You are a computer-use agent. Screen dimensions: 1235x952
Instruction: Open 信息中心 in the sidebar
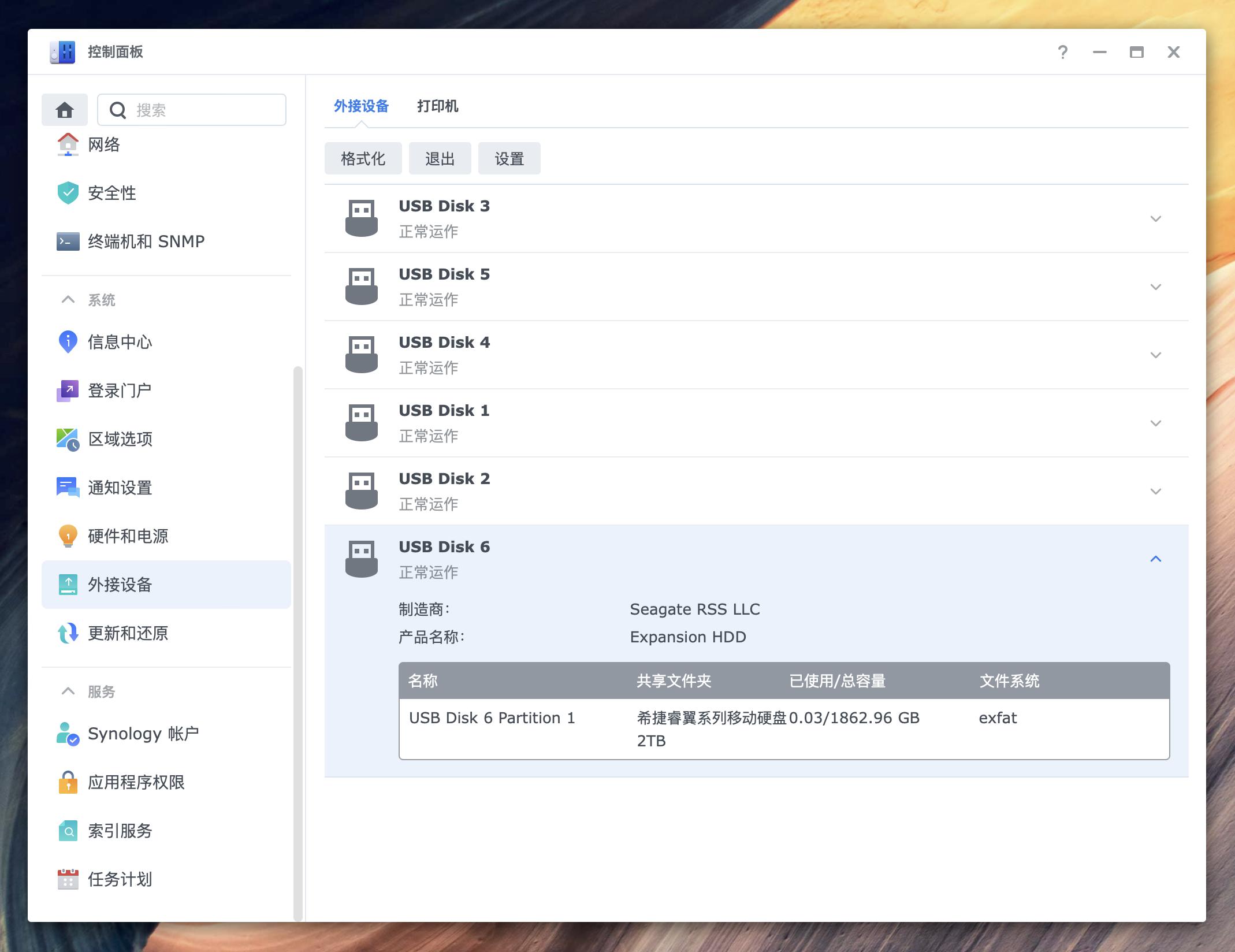pyautogui.click(x=118, y=342)
